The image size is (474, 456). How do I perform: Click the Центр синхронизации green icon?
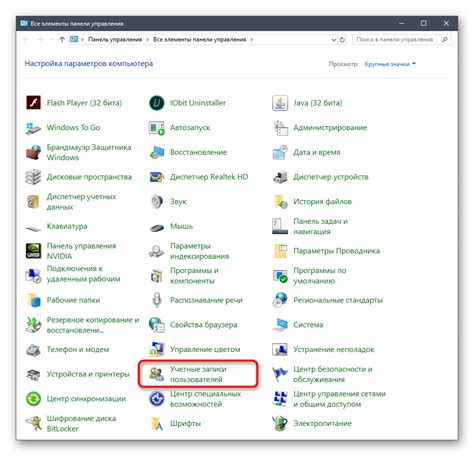click(33, 399)
